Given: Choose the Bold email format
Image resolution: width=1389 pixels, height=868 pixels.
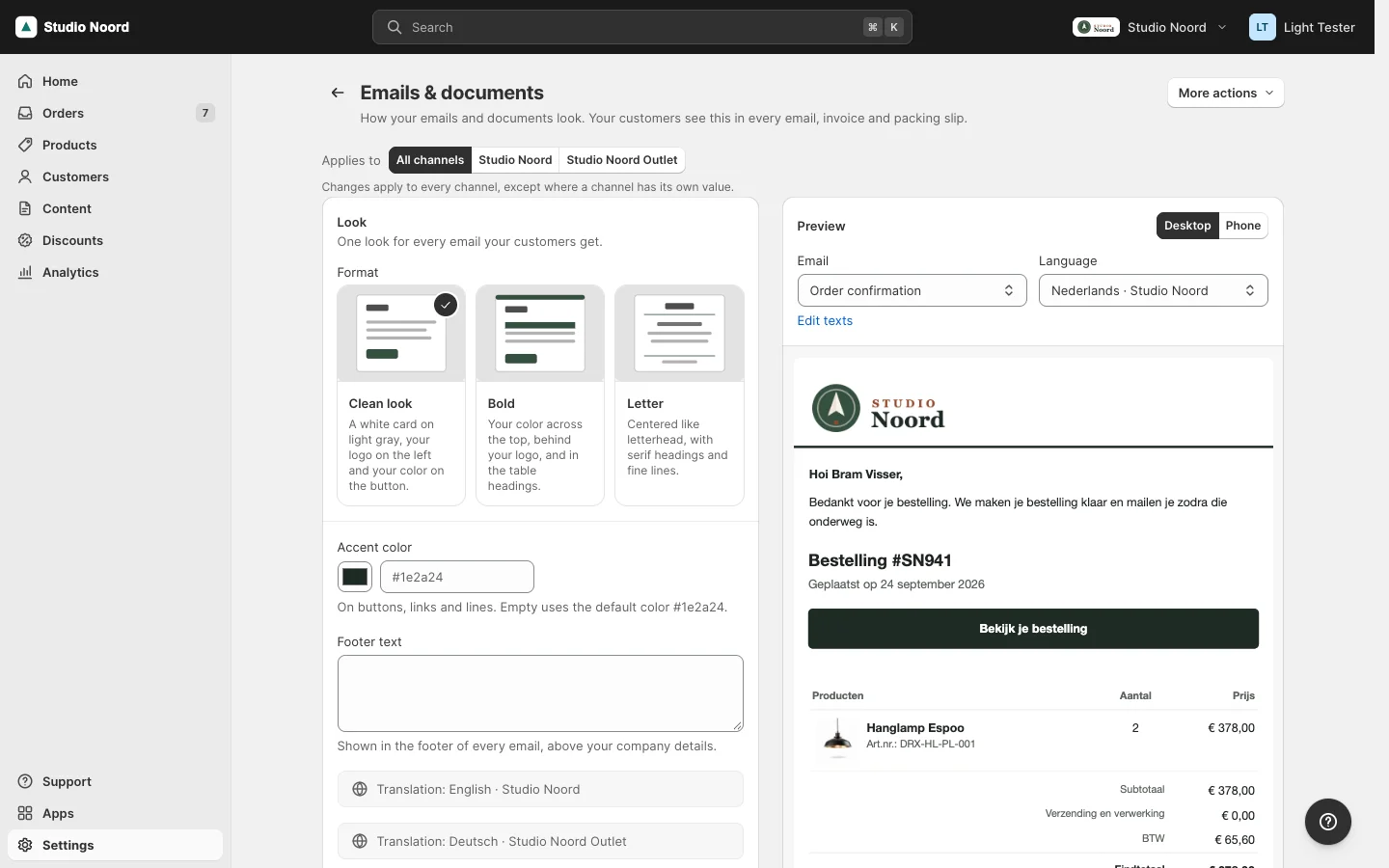Looking at the screenshot, I should pyautogui.click(x=540, y=394).
